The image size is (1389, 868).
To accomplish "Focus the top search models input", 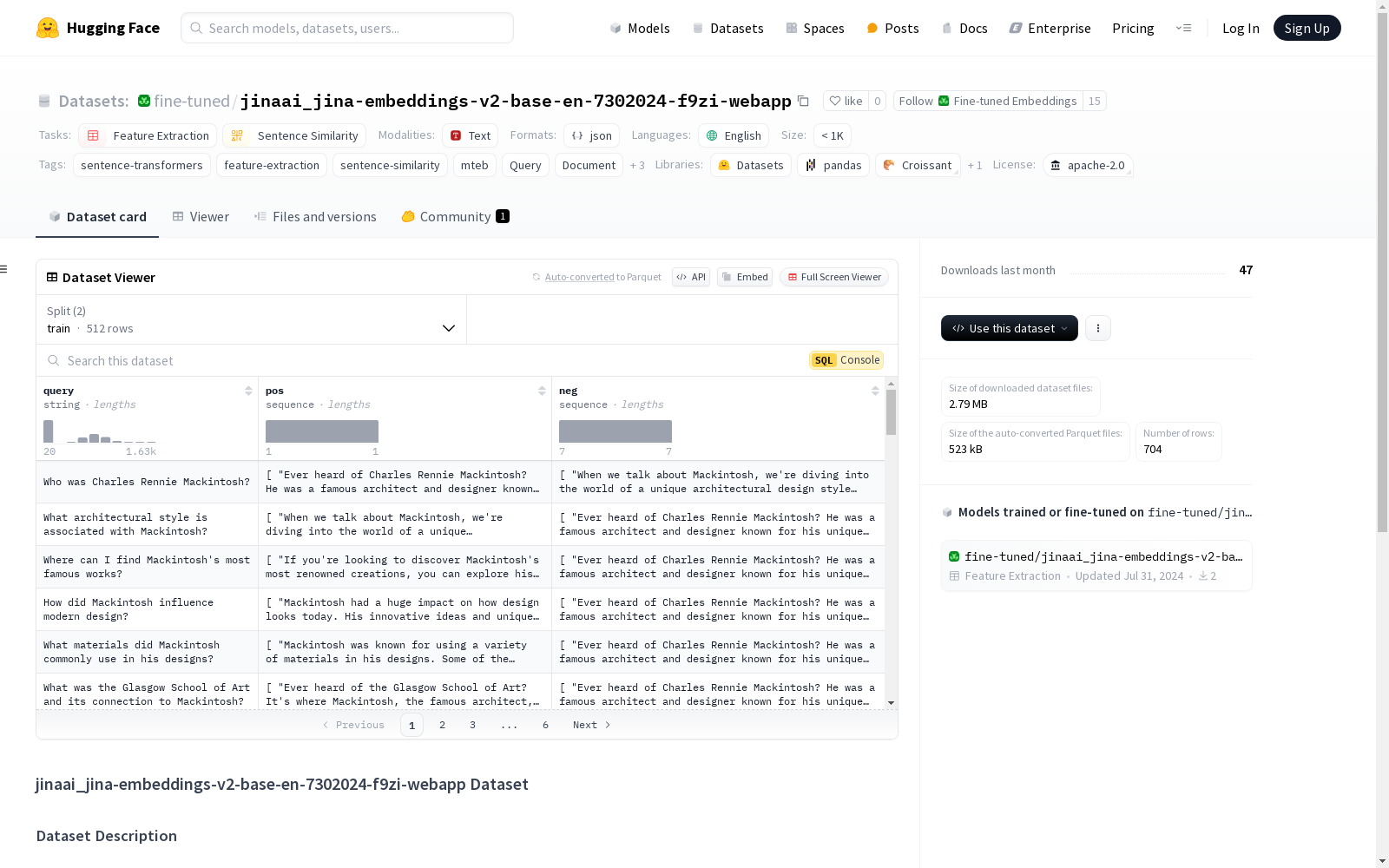I will point(347,28).
